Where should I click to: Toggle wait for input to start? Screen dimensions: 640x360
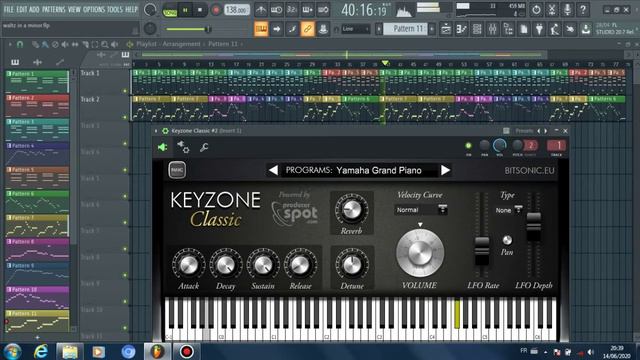(276, 10)
